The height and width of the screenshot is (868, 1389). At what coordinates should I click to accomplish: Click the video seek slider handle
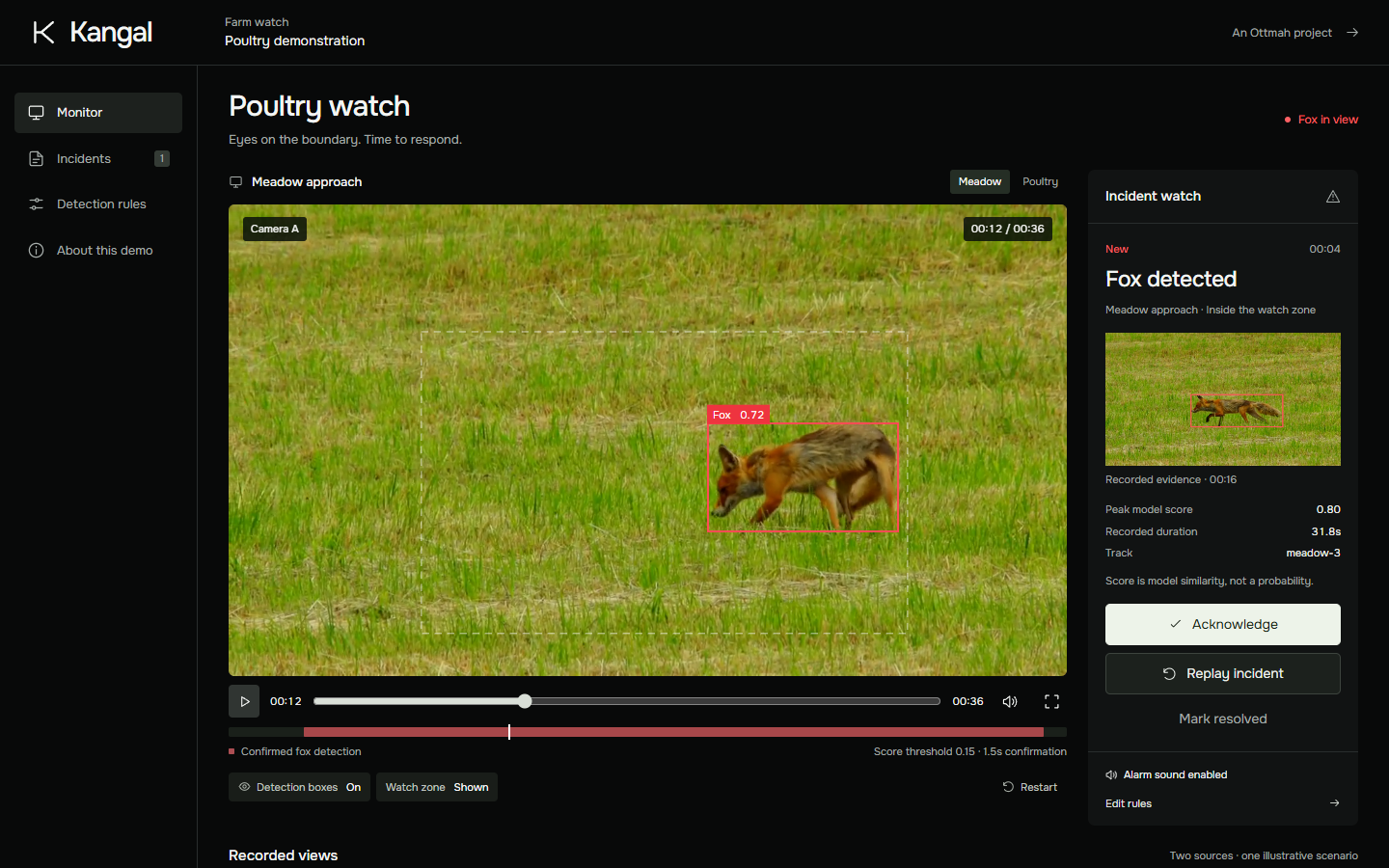tap(524, 701)
